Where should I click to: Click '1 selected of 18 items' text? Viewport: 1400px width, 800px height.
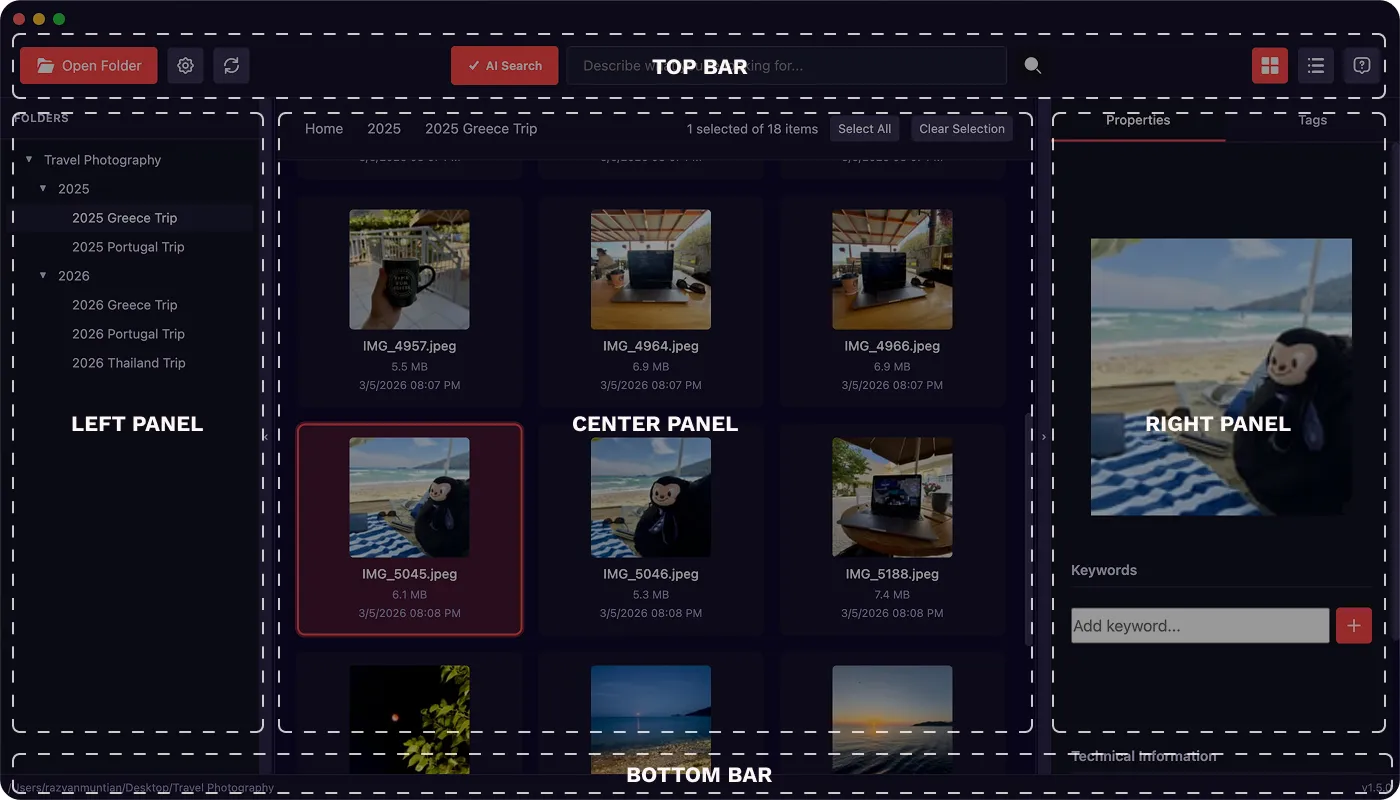(752, 129)
